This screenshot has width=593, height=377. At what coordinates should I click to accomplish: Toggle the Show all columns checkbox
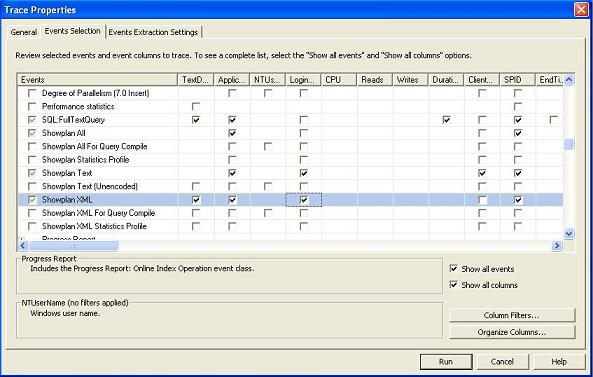point(453,284)
